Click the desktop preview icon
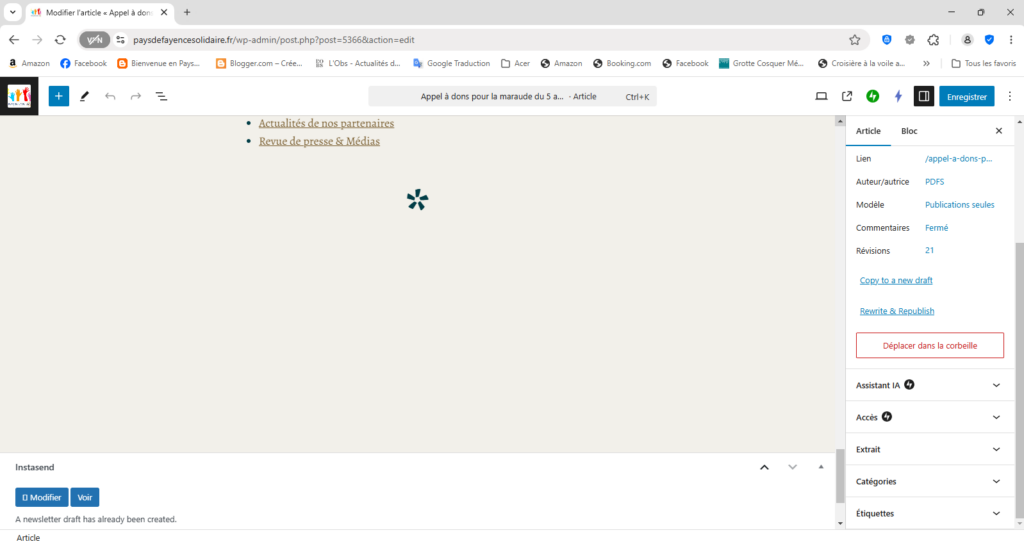Screen dimensions: 1024x544 pyautogui.click(x=821, y=97)
